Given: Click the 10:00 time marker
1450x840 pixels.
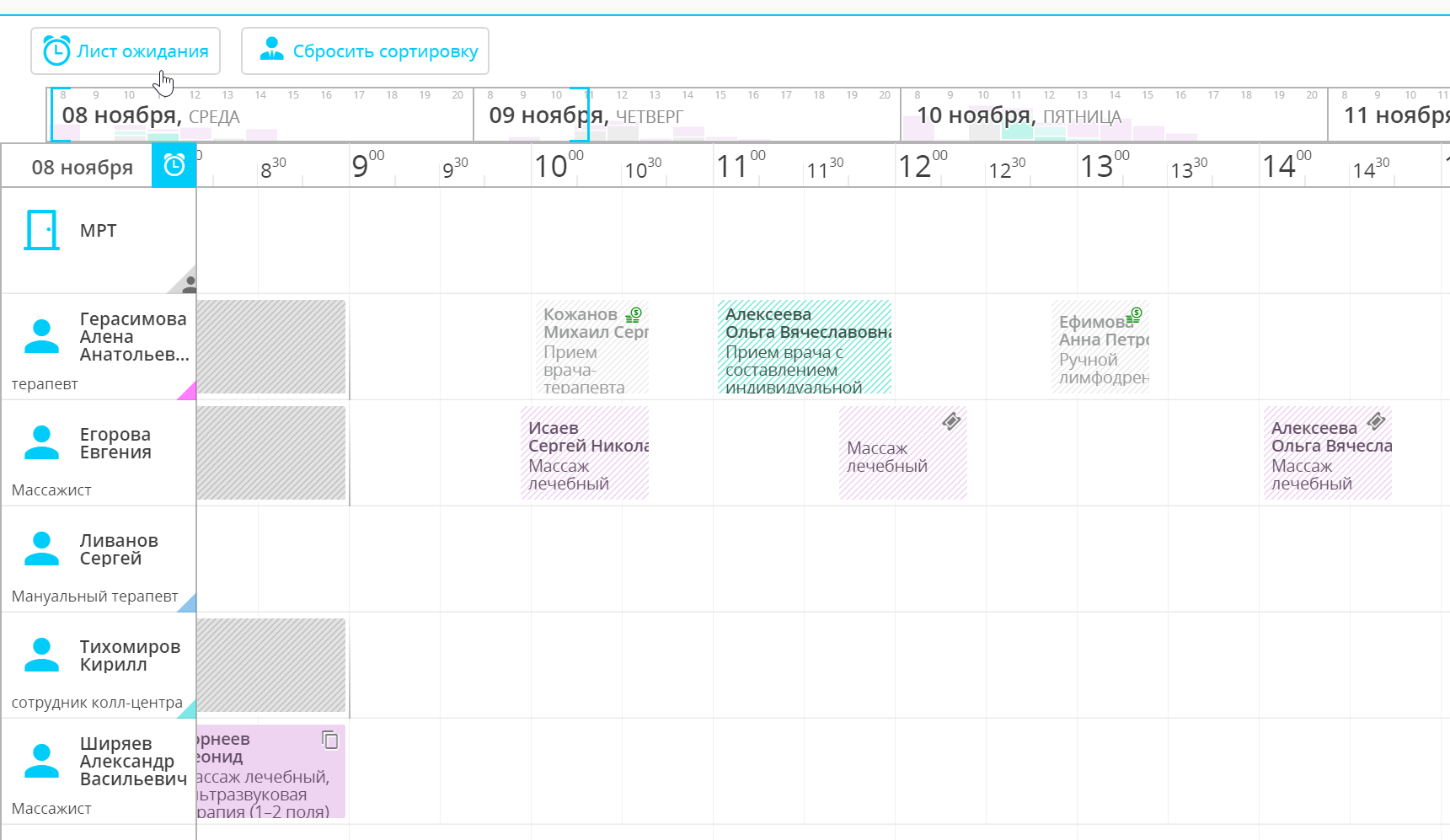Looking at the screenshot, I should click(x=559, y=165).
